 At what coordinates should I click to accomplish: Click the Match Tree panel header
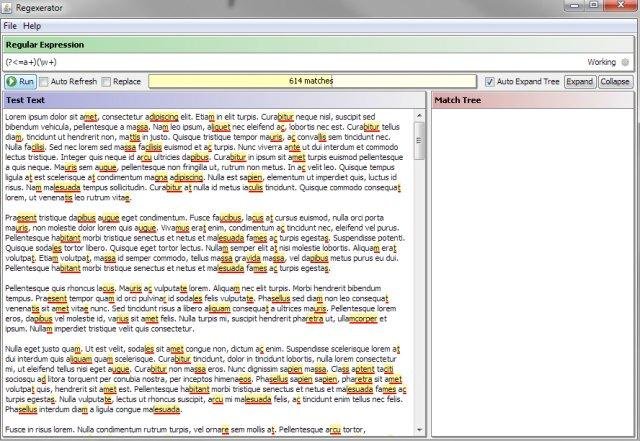533,100
